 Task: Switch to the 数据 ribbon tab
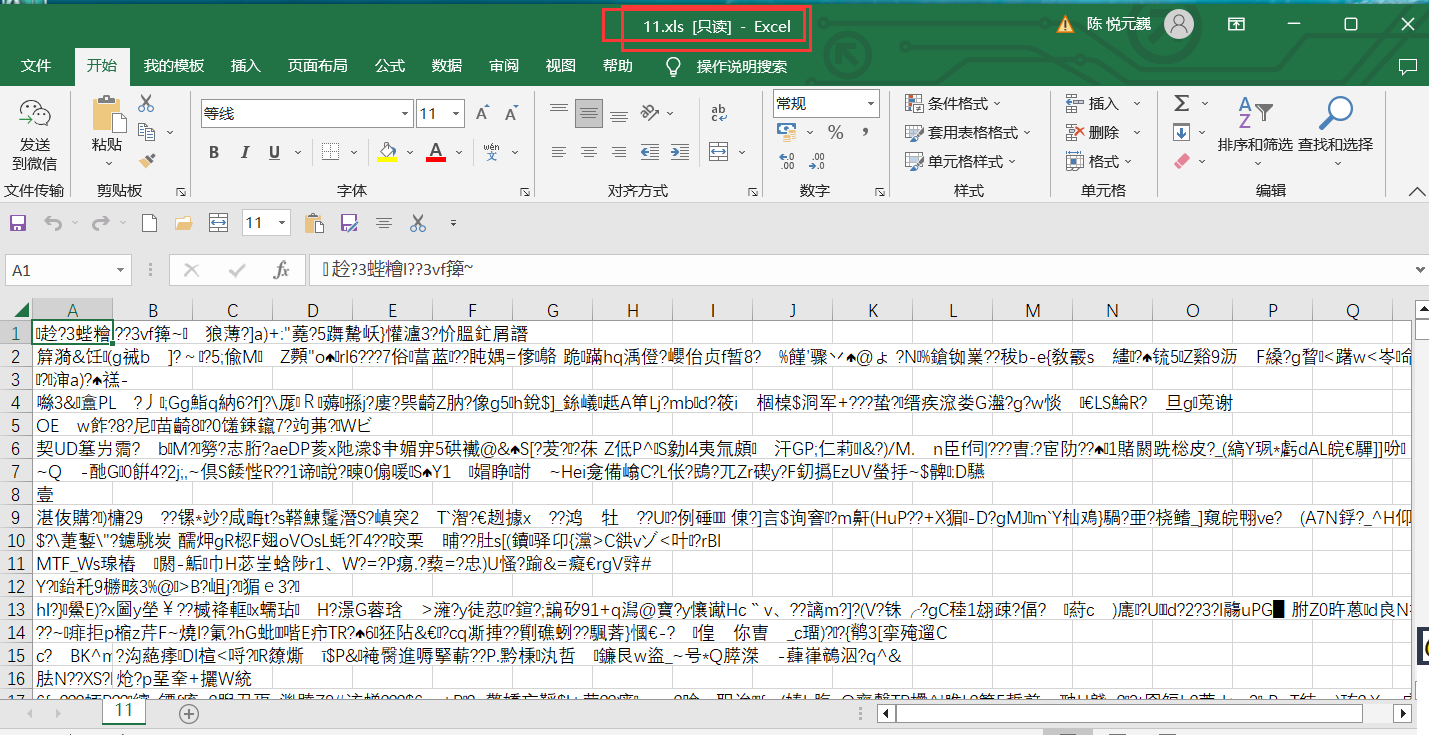(446, 66)
